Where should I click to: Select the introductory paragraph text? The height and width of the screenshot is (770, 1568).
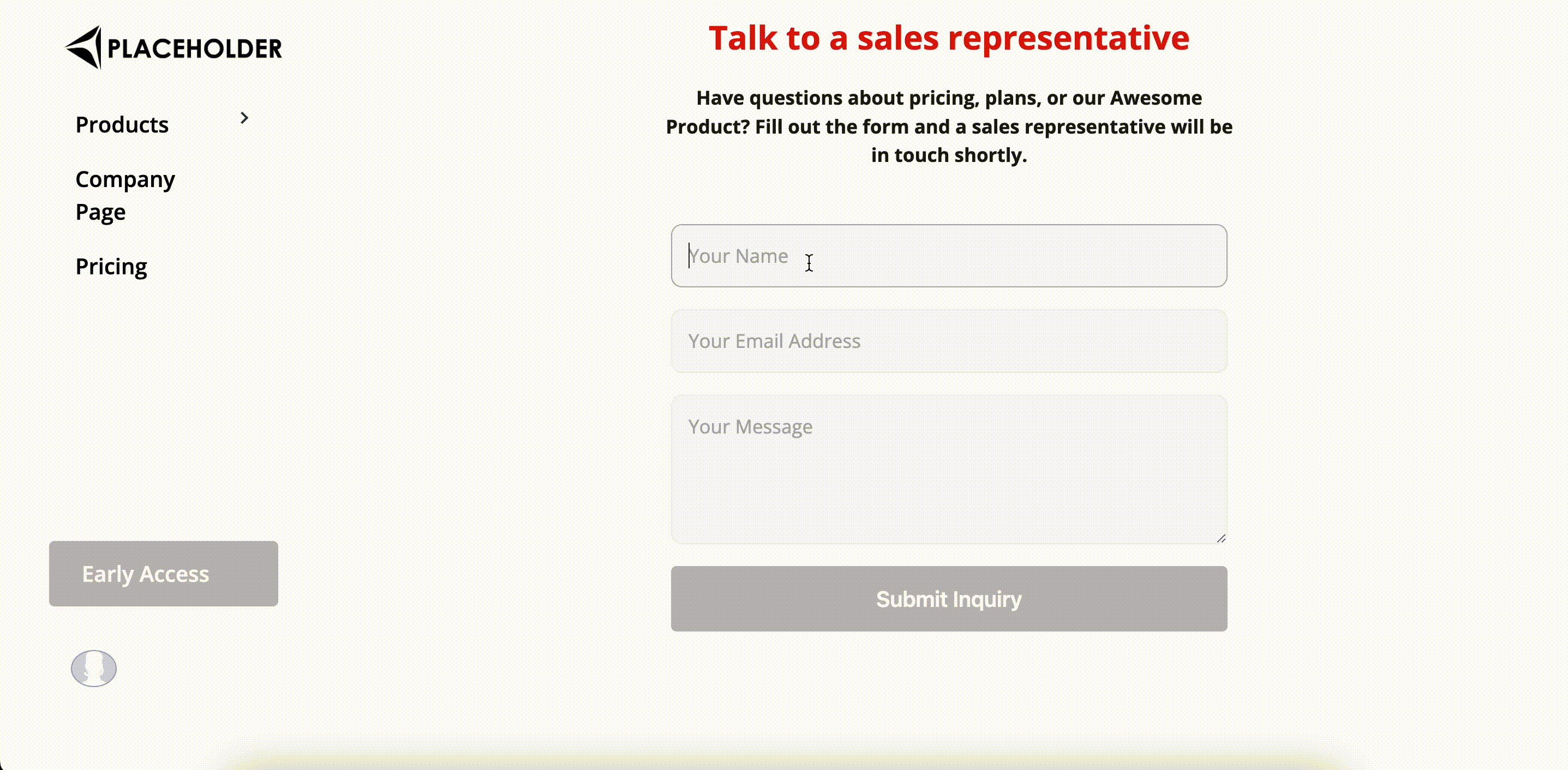[948, 127]
